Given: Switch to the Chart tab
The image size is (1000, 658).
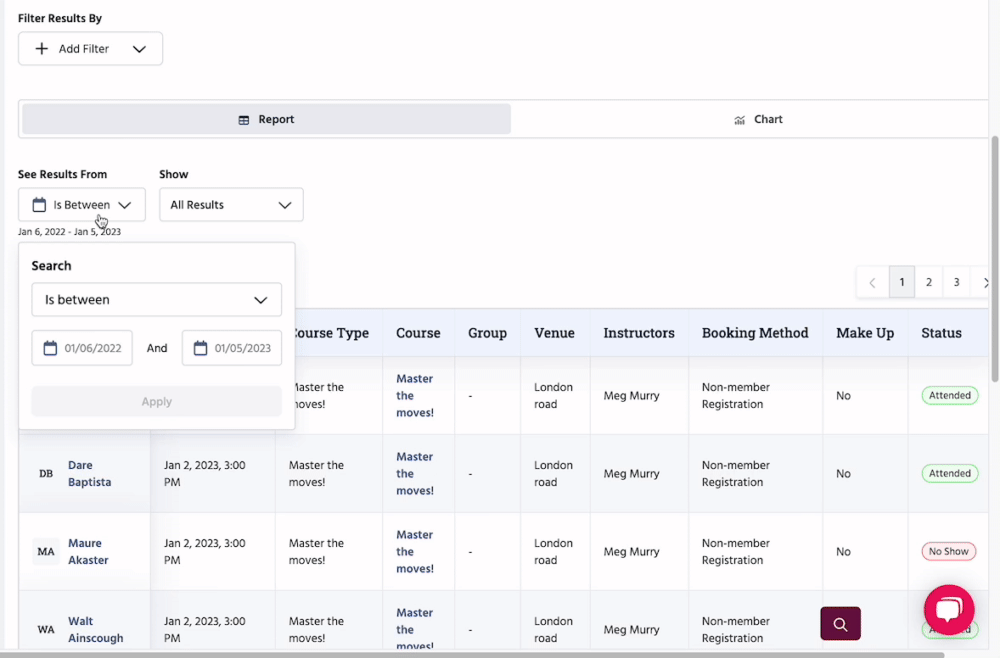Looking at the screenshot, I should (757, 119).
